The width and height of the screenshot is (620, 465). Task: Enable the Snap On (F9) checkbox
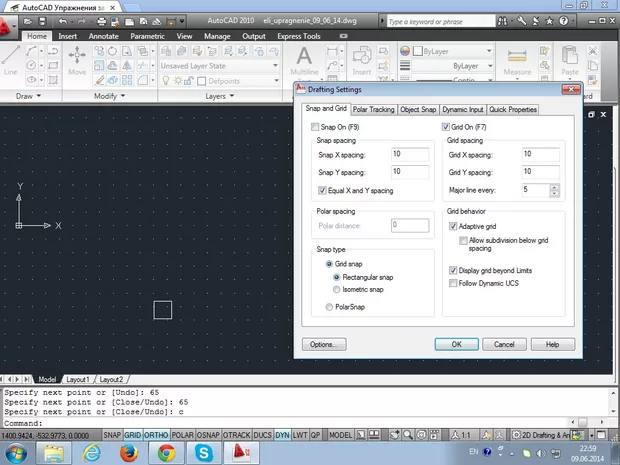tap(316, 127)
